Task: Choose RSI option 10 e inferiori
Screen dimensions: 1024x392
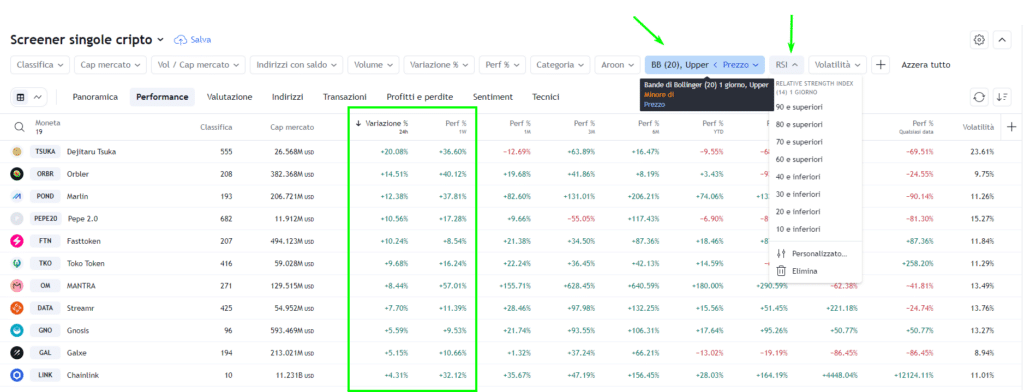Action: tap(816, 230)
